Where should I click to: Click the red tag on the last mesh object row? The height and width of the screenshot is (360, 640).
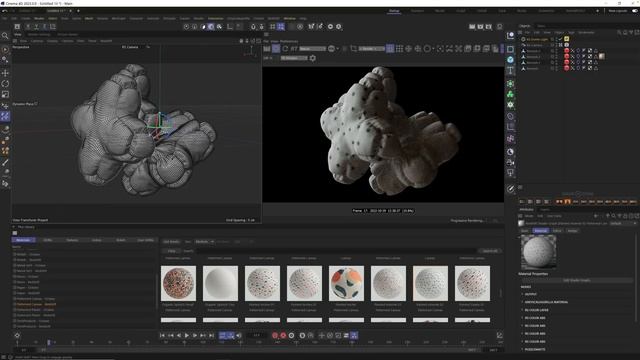point(567,68)
